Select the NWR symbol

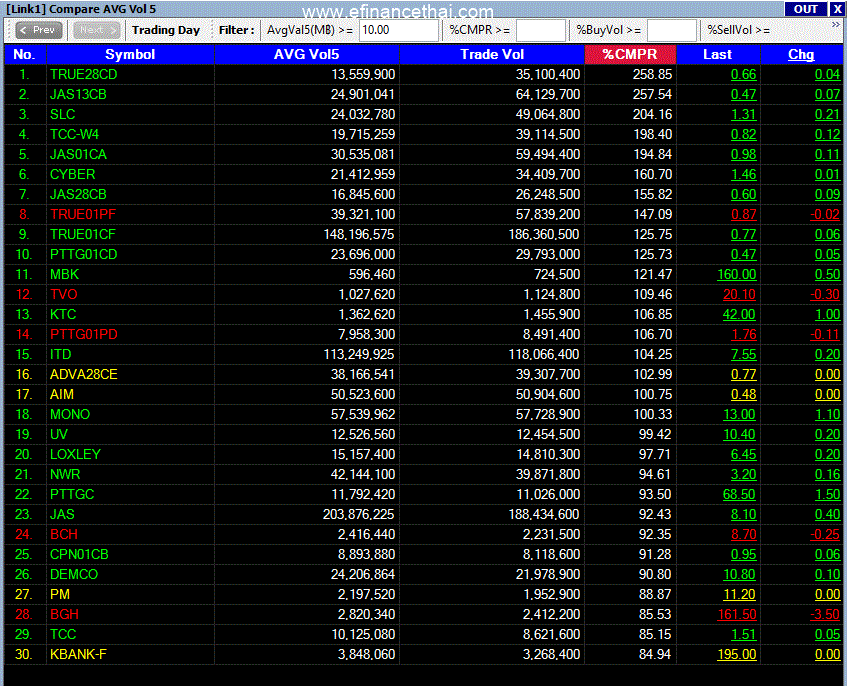pyautogui.click(x=65, y=474)
